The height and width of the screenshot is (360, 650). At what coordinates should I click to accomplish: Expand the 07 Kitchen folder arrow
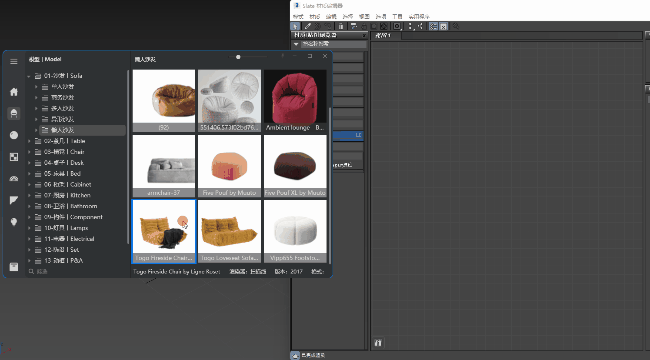tap(29, 195)
